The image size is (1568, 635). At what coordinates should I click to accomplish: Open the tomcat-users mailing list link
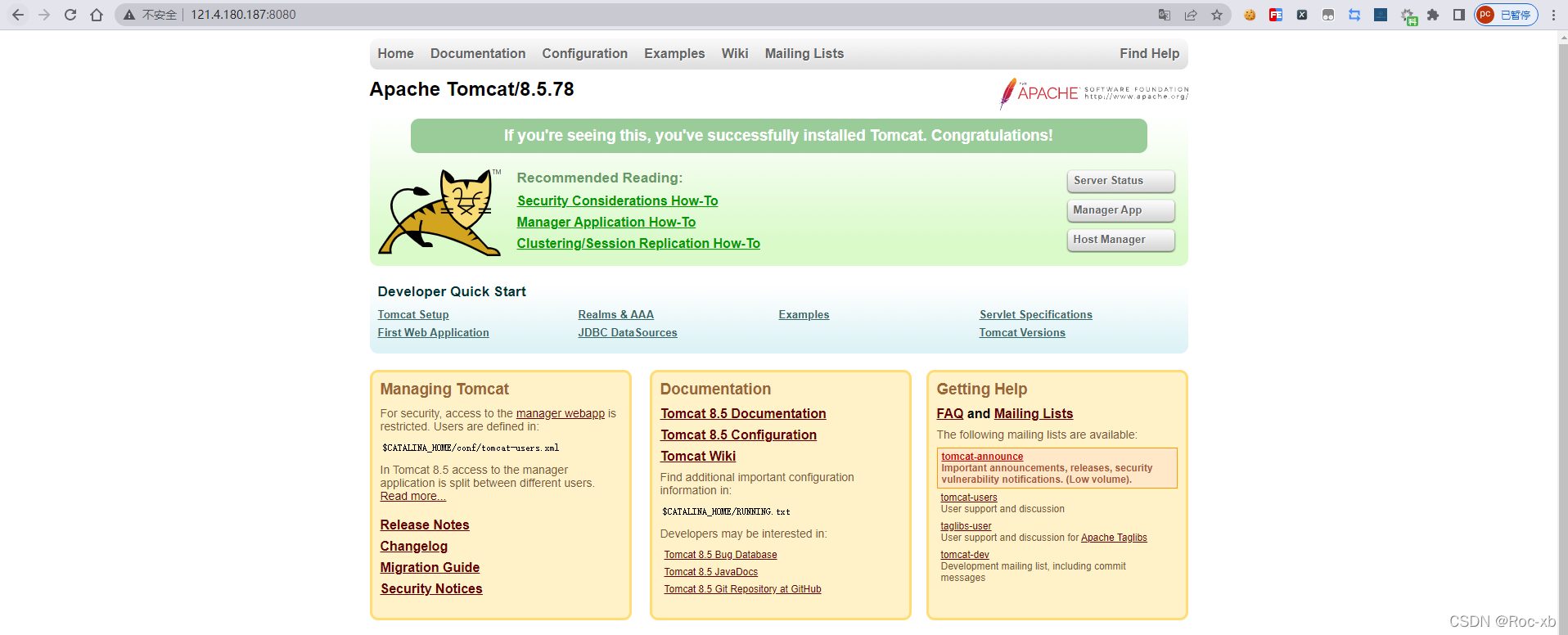coord(969,498)
